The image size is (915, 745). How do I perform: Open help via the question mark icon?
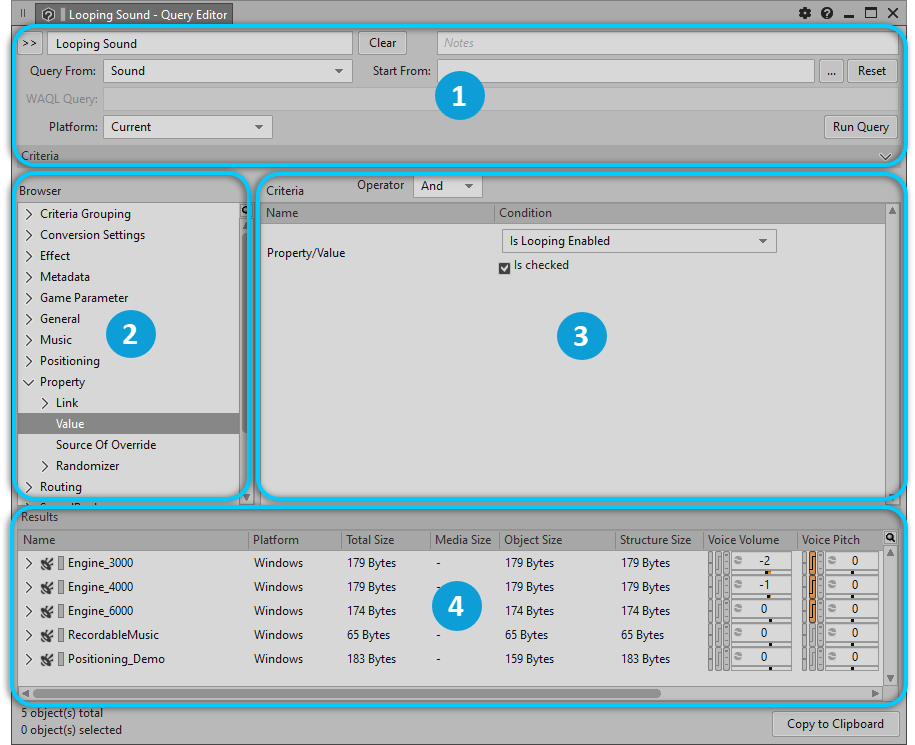click(827, 14)
